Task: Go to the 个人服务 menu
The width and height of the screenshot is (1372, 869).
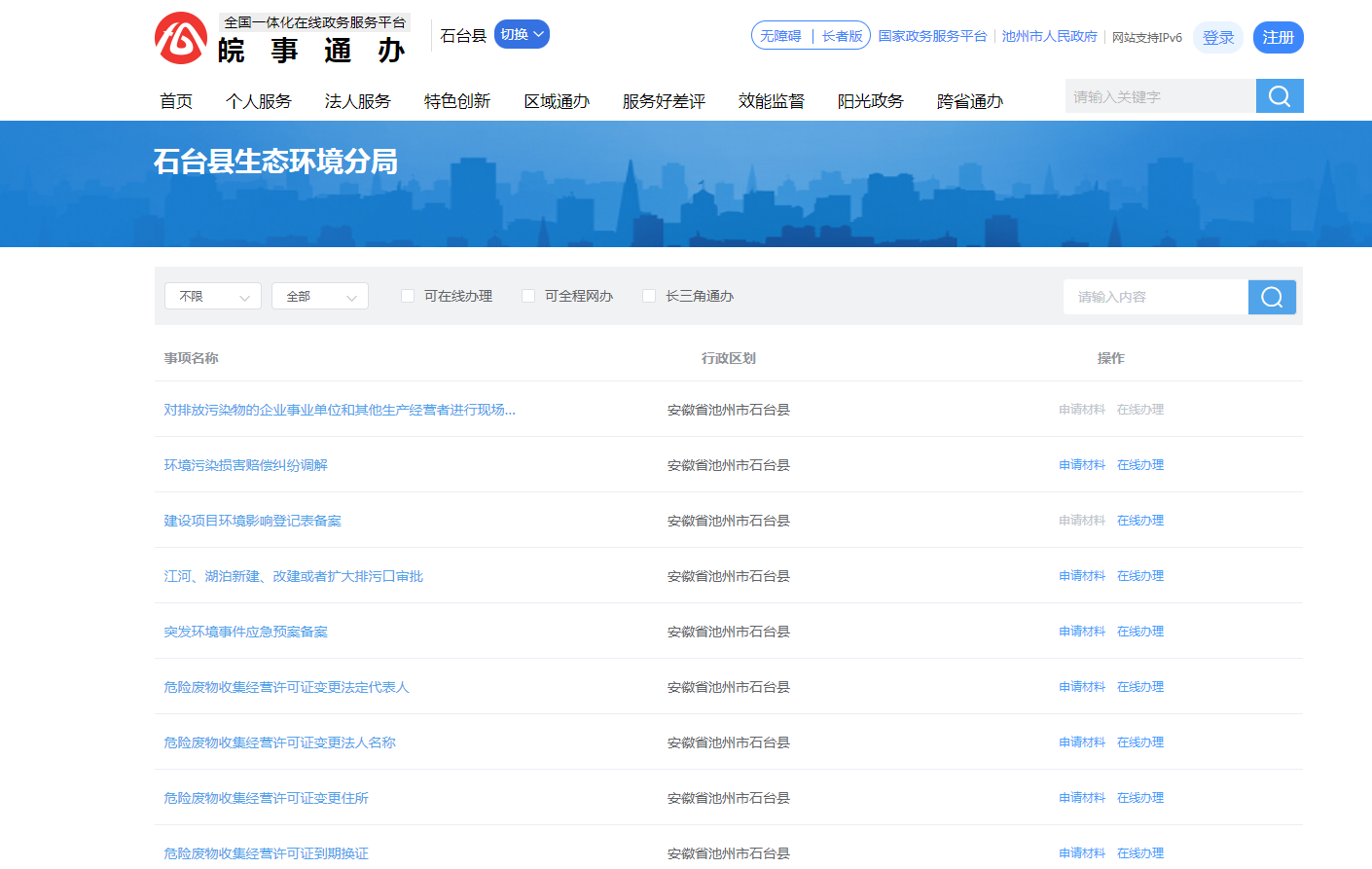Action: [x=258, y=101]
